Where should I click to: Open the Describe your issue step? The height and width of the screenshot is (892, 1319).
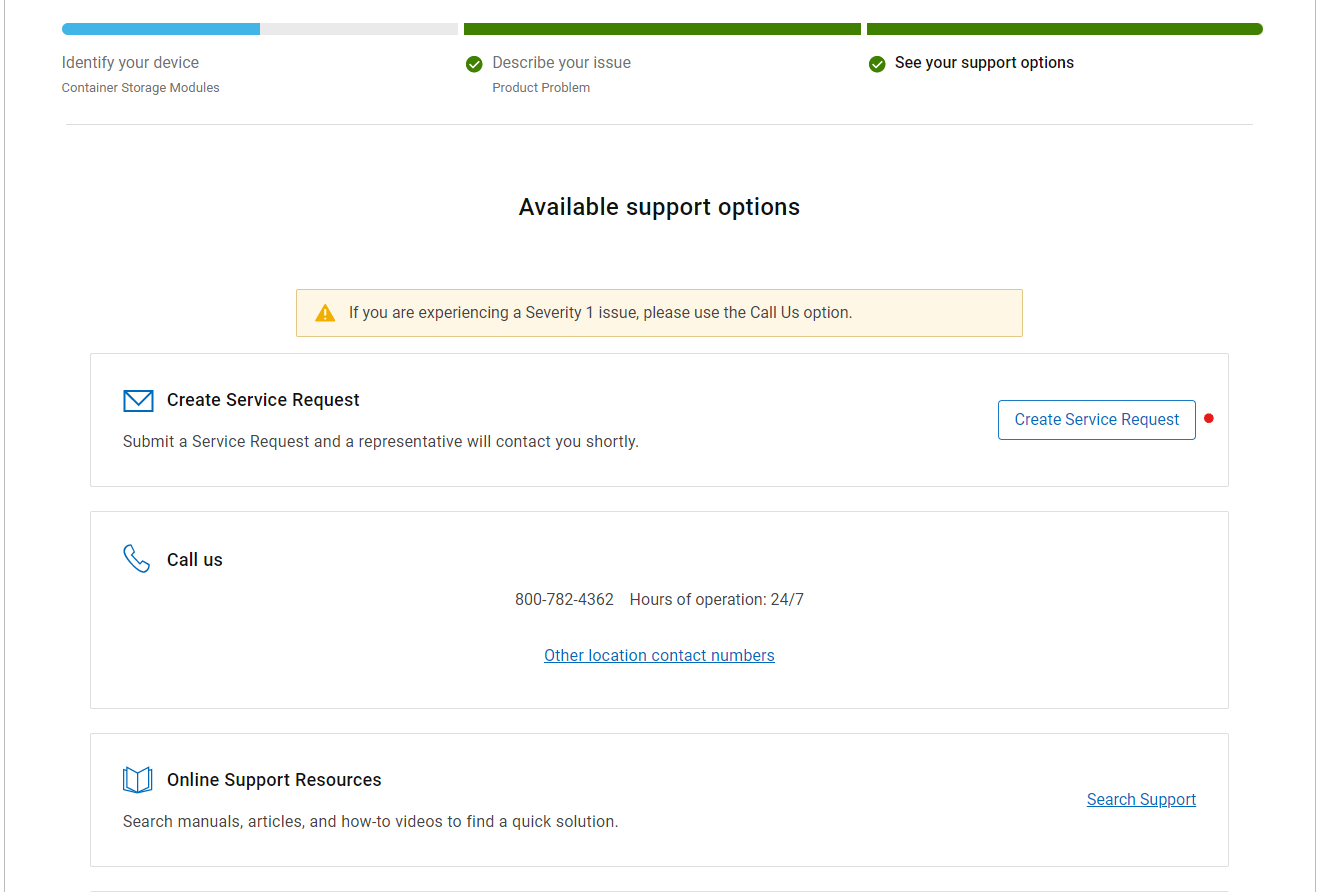[560, 62]
